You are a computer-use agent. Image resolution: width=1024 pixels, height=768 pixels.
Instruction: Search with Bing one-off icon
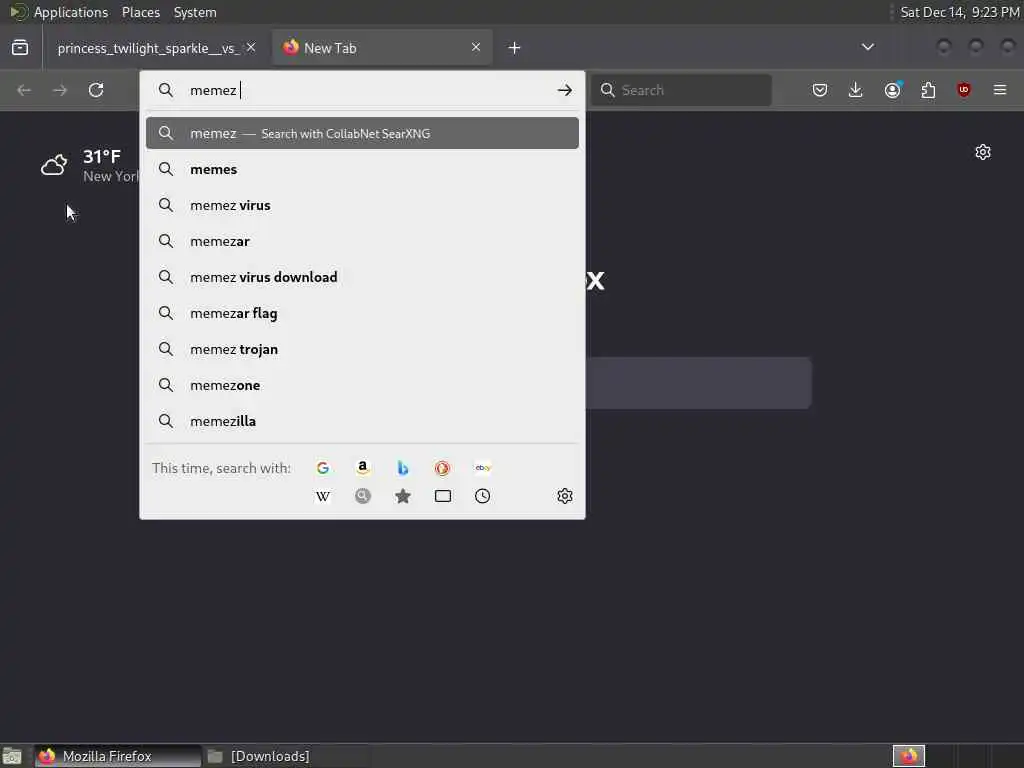click(402, 468)
